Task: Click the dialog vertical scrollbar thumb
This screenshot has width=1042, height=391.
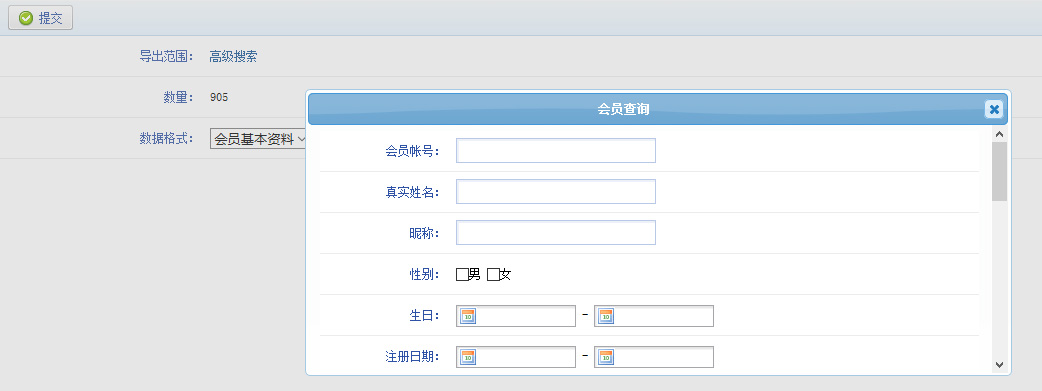Action: [x=999, y=171]
